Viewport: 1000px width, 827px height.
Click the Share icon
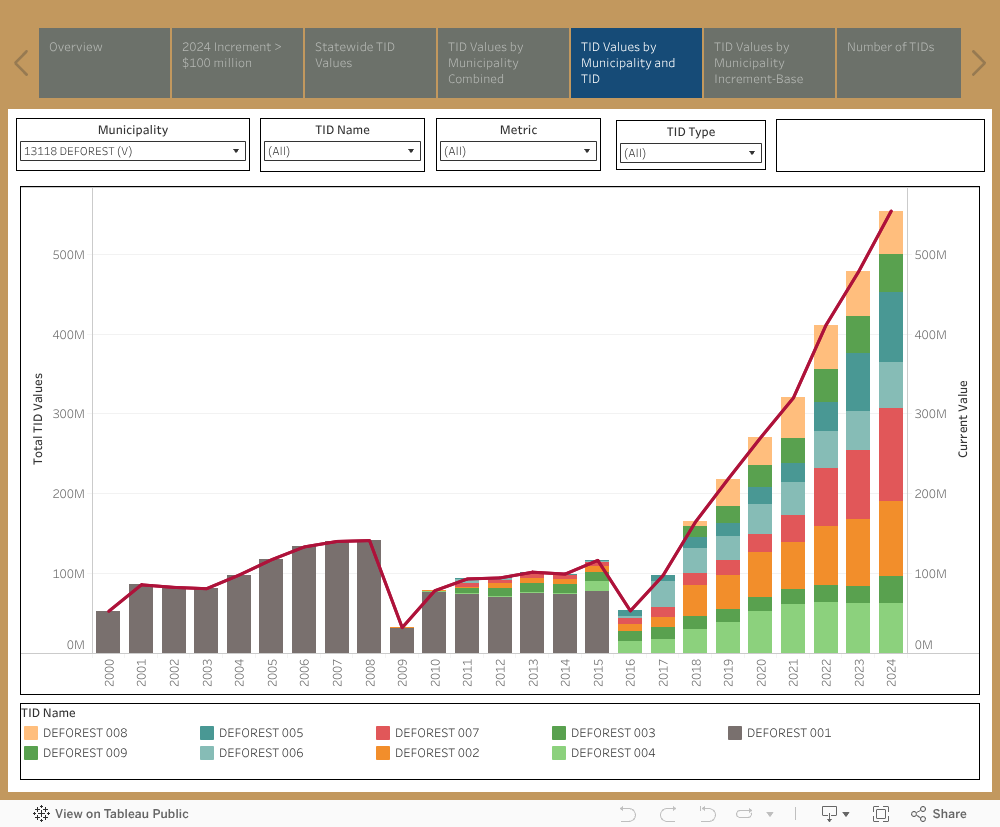(938, 814)
